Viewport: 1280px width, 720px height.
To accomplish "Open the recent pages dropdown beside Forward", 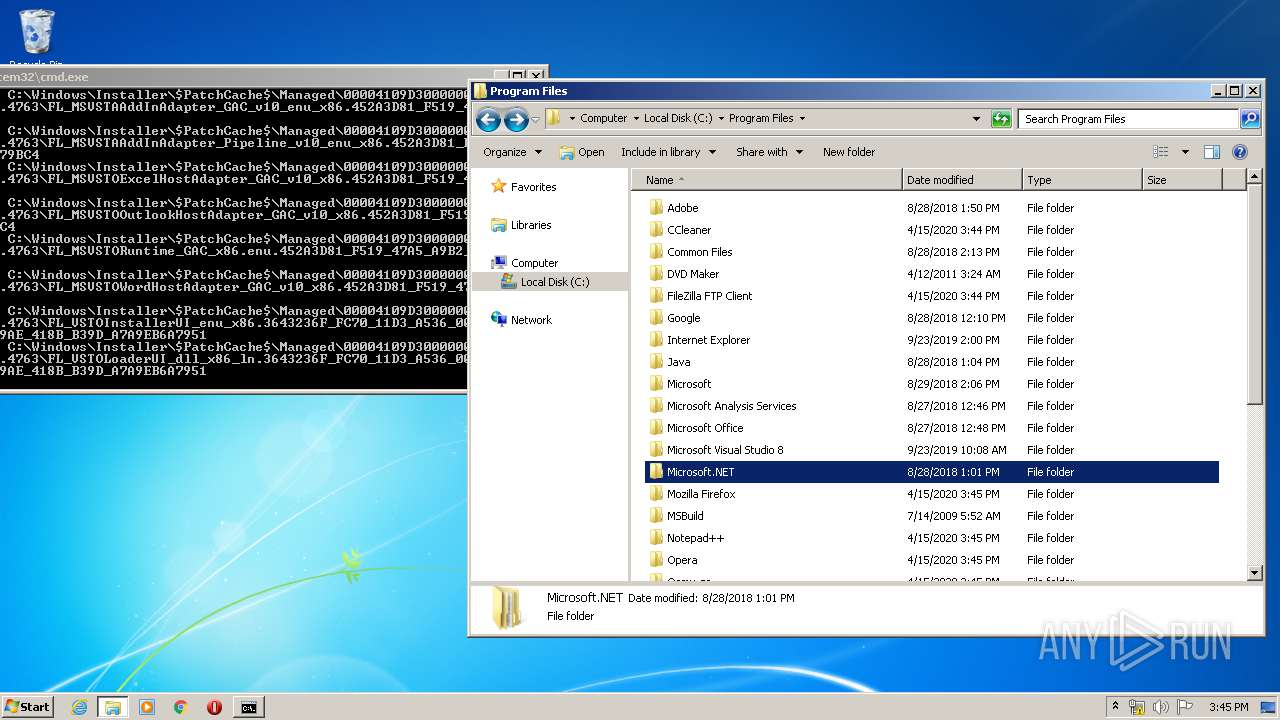I will pyautogui.click(x=535, y=121).
